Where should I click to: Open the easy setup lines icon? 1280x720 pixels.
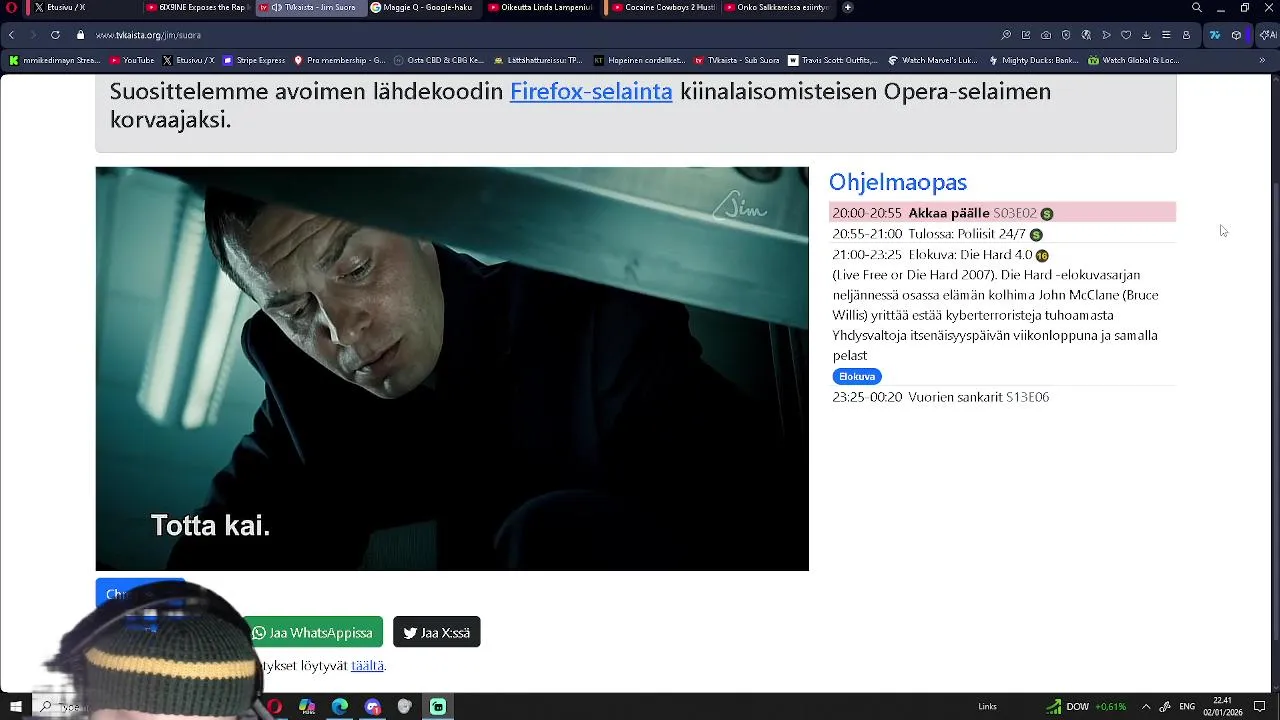1166,35
